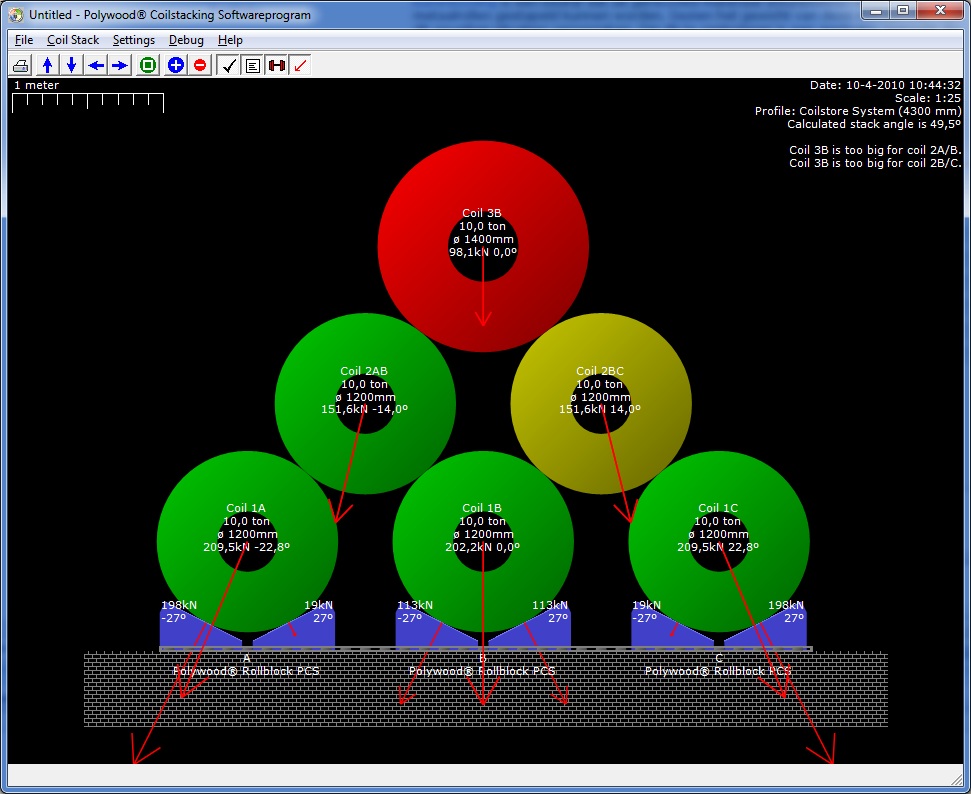This screenshot has height=794, width=971.
Task: Toggle the text lines toolbar button
Action: 253,65
